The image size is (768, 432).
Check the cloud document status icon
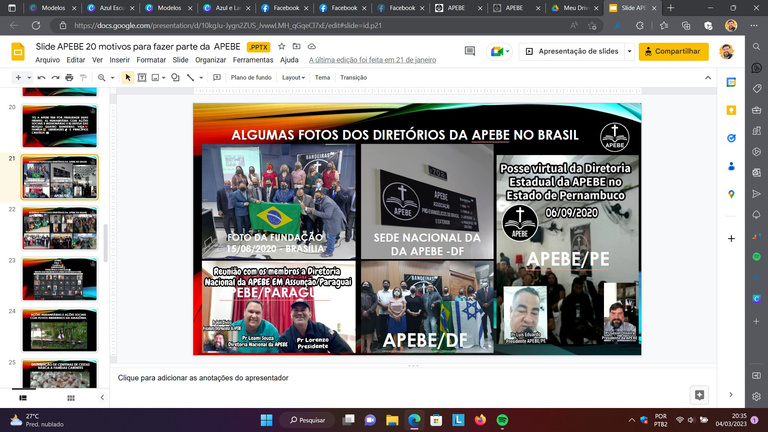pos(312,46)
